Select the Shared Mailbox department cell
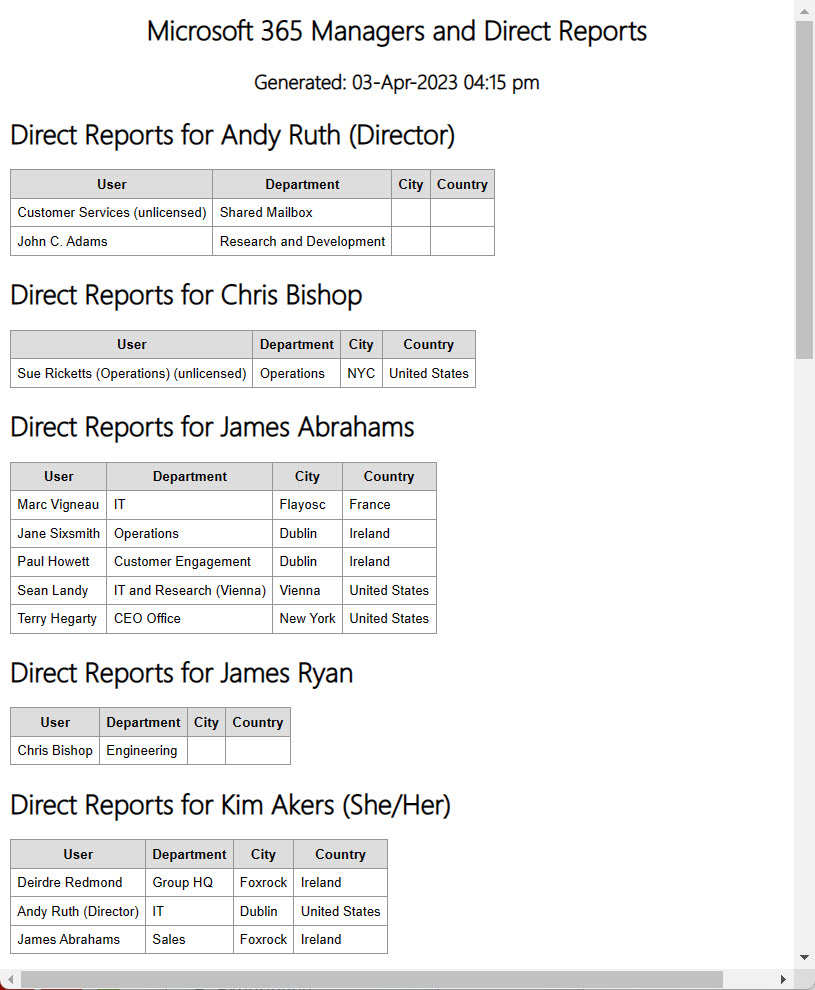The width and height of the screenshot is (815, 990). pyautogui.click(x=302, y=213)
